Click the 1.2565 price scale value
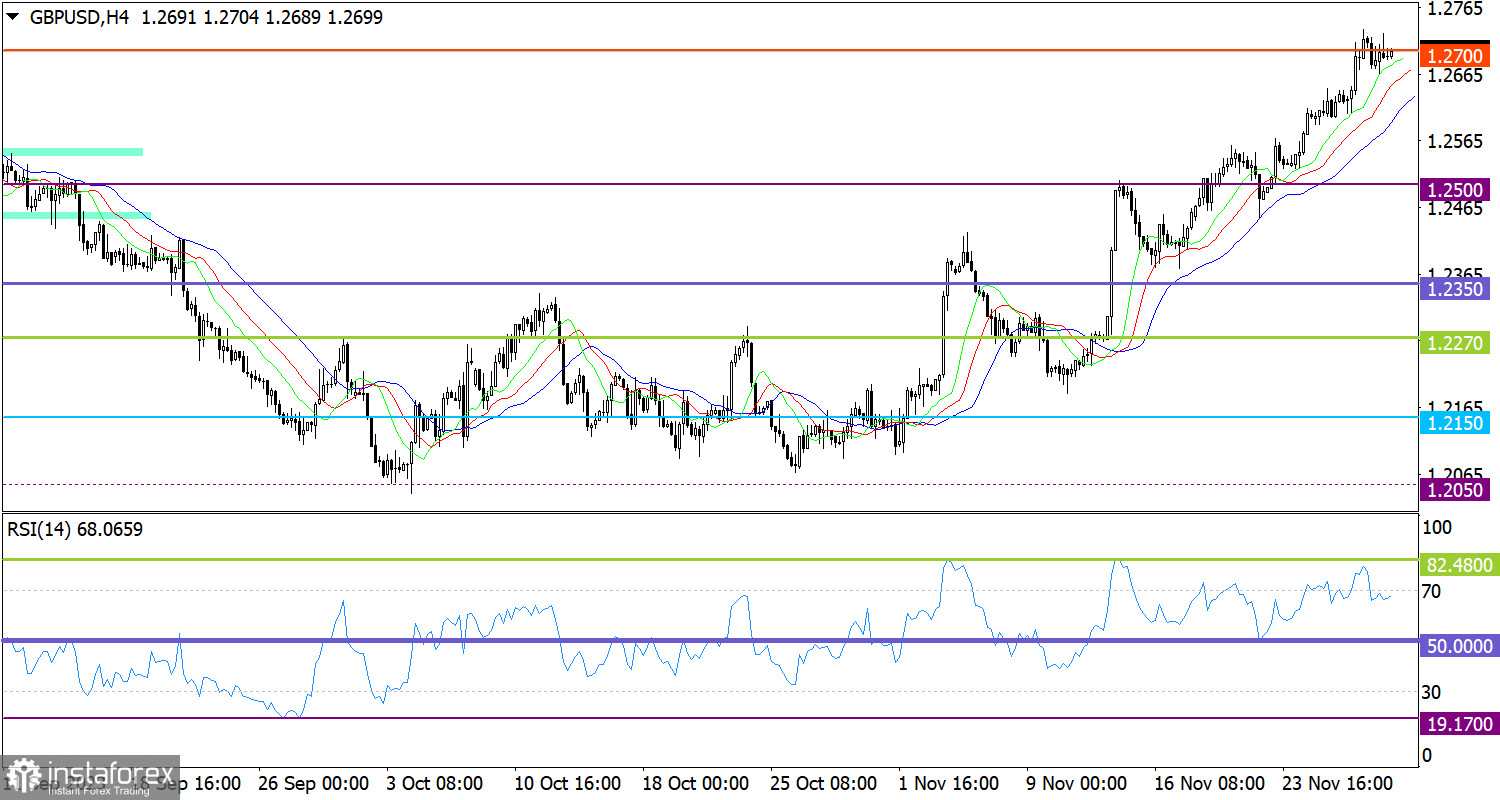 (x=1454, y=142)
